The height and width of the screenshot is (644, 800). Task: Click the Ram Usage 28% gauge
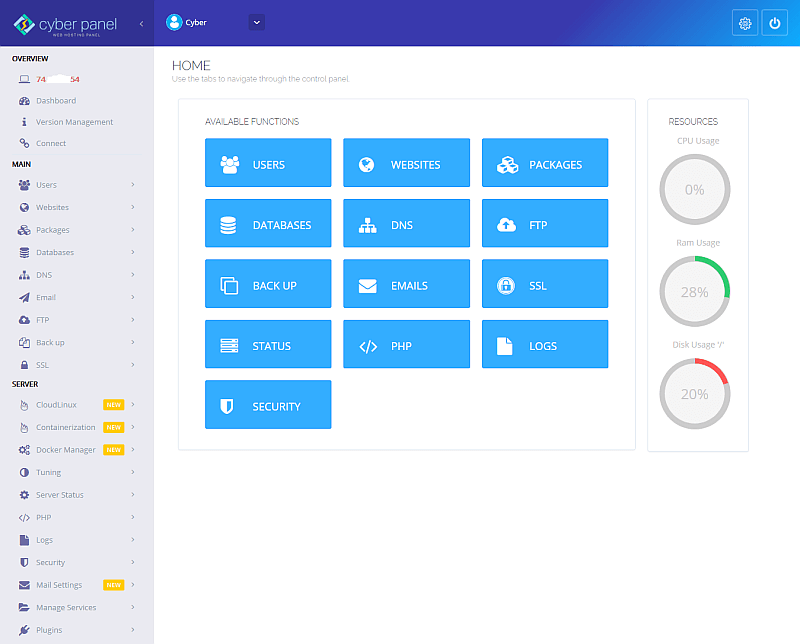tap(695, 292)
